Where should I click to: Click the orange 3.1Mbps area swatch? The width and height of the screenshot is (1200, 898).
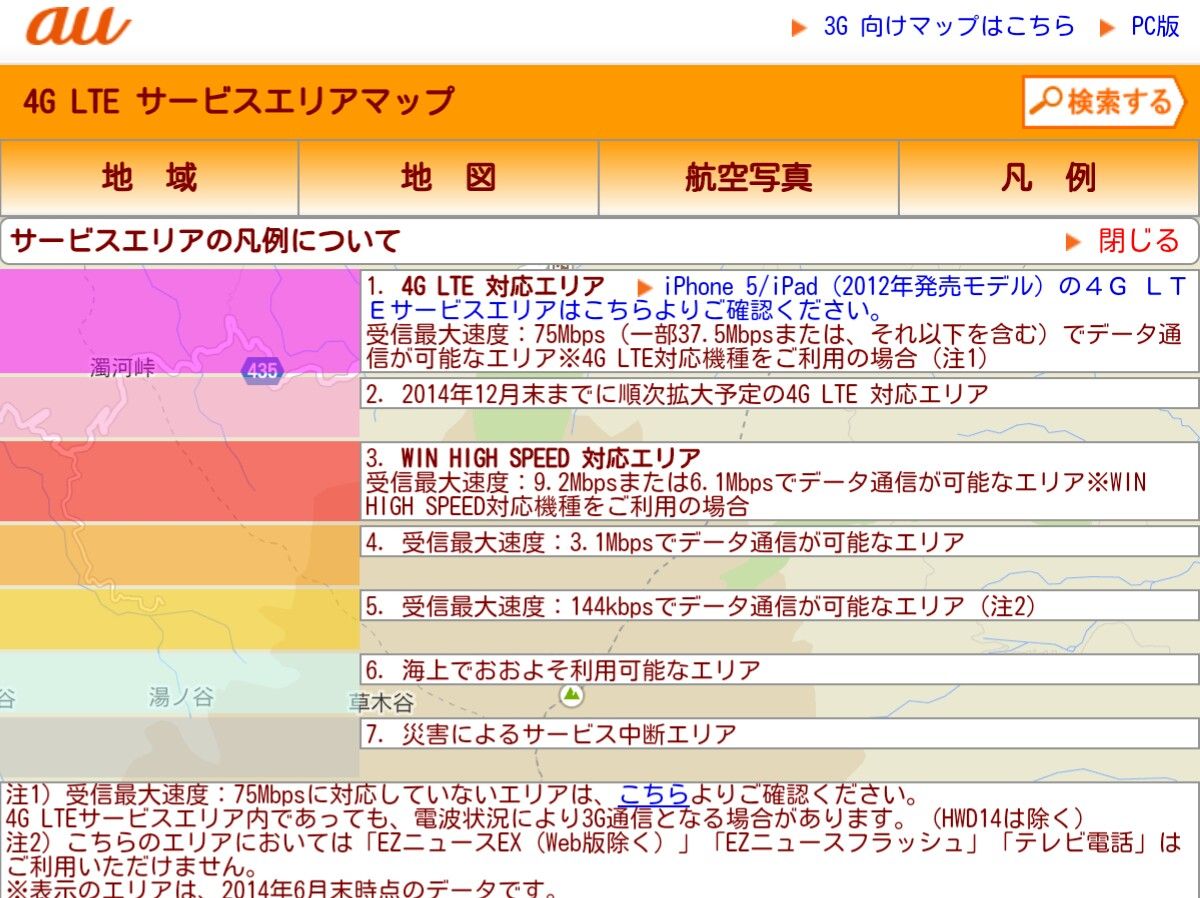click(180, 555)
